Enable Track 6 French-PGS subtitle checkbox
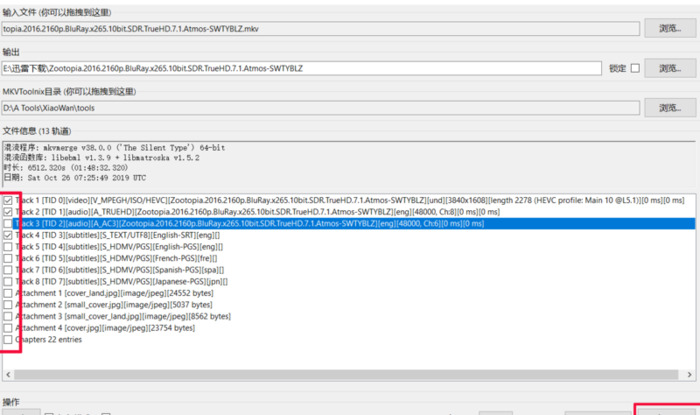 point(10,259)
